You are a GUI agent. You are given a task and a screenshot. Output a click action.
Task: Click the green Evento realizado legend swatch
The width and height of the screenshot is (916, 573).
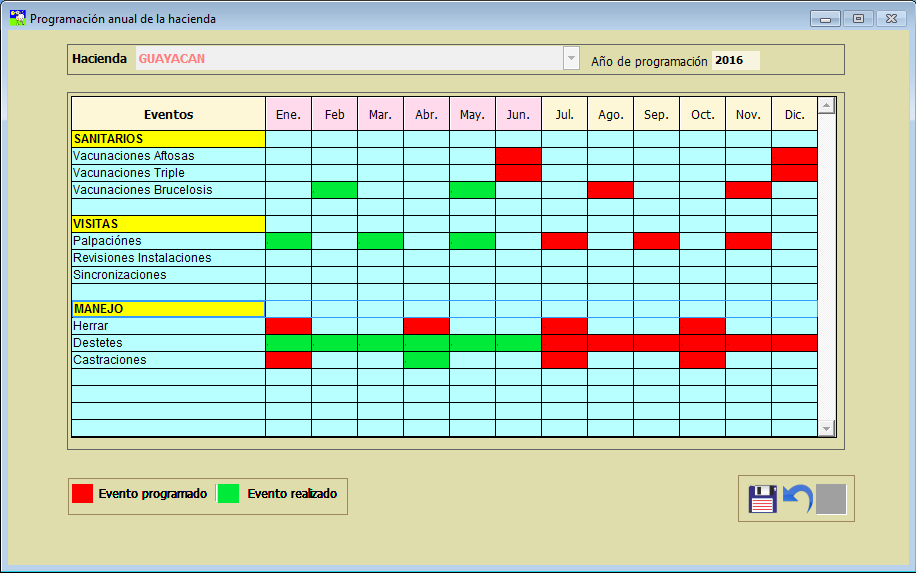tap(229, 494)
